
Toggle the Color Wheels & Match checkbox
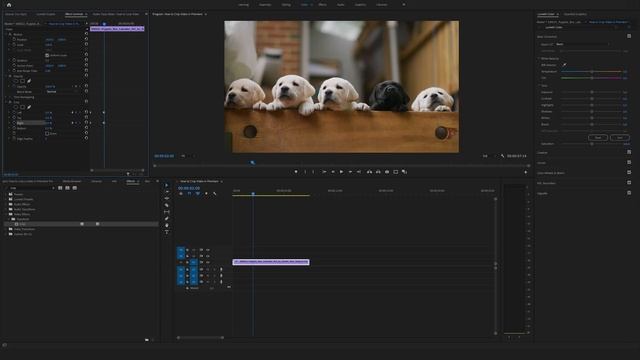(x=629, y=173)
